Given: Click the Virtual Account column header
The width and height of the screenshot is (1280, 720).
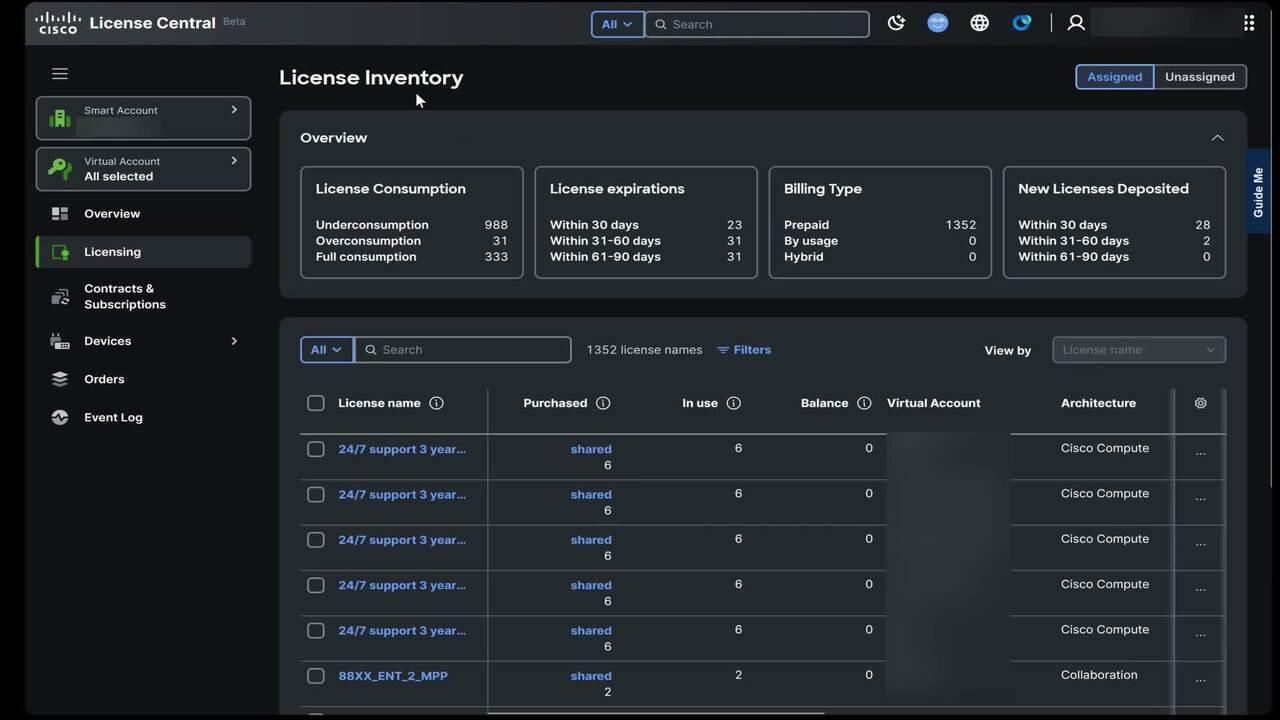Looking at the screenshot, I should pyautogui.click(x=934, y=403).
